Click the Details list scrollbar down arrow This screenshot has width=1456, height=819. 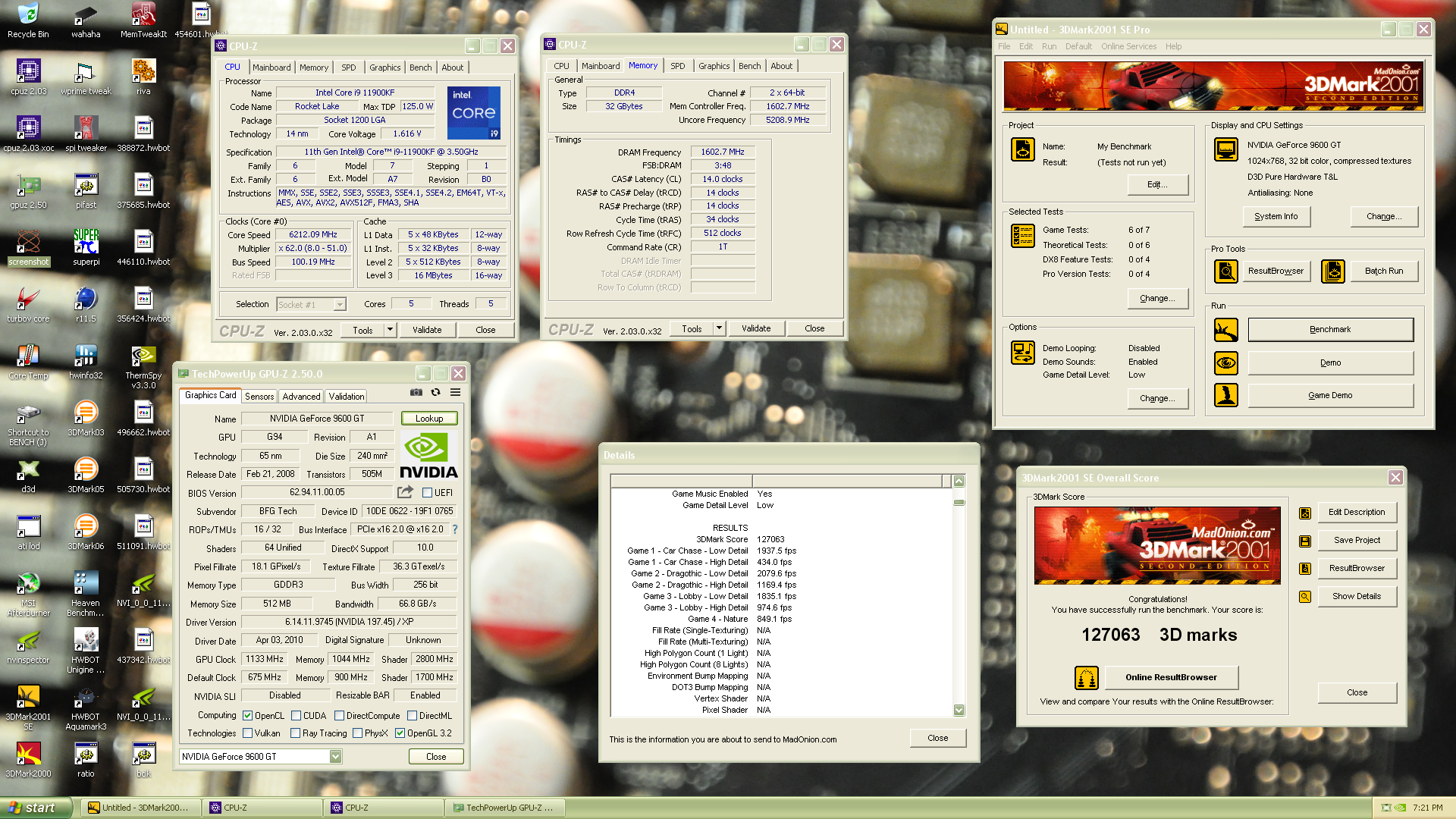point(959,711)
